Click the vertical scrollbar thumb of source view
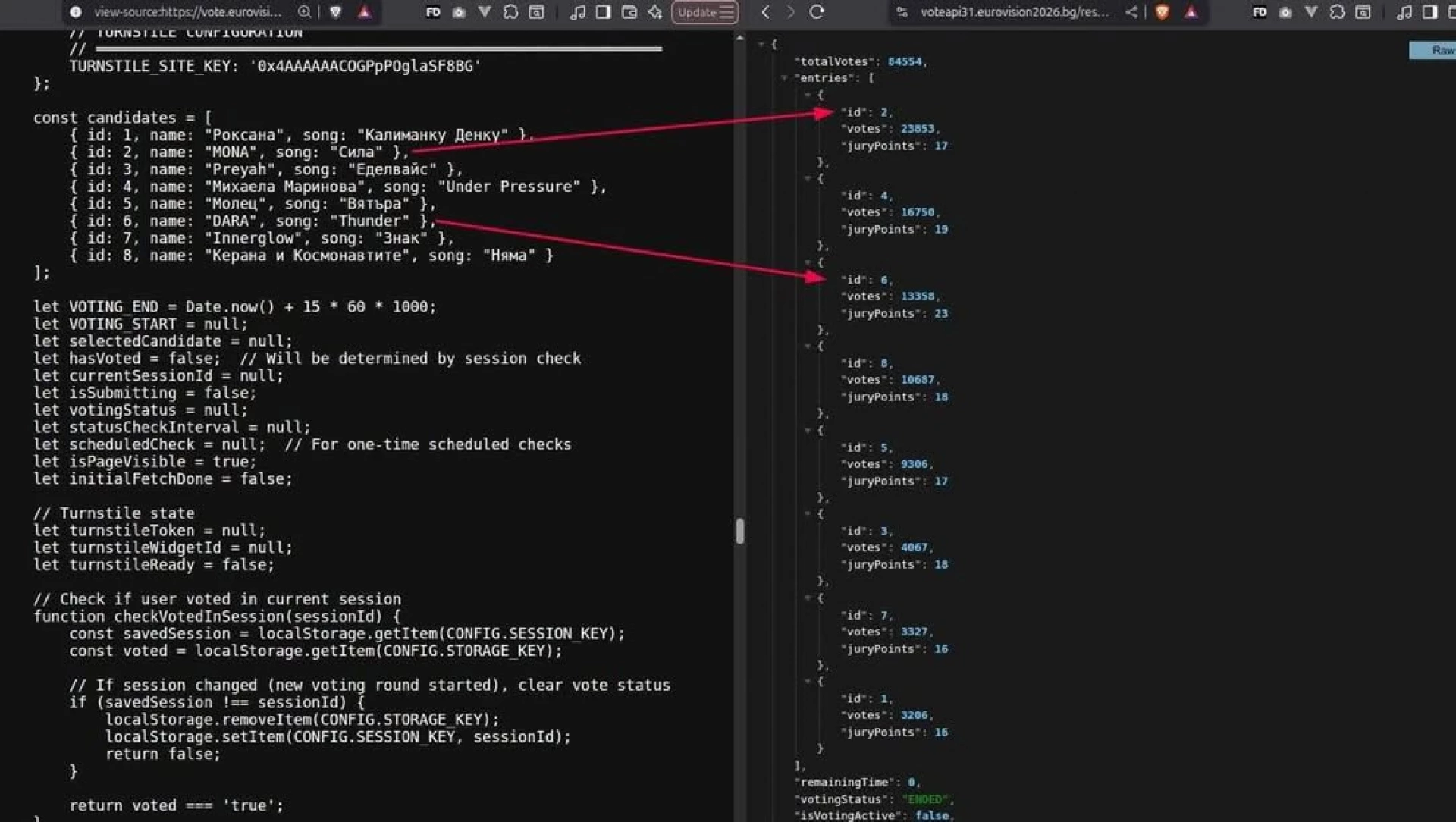The width and height of the screenshot is (1456, 822). click(x=739, y=531)
